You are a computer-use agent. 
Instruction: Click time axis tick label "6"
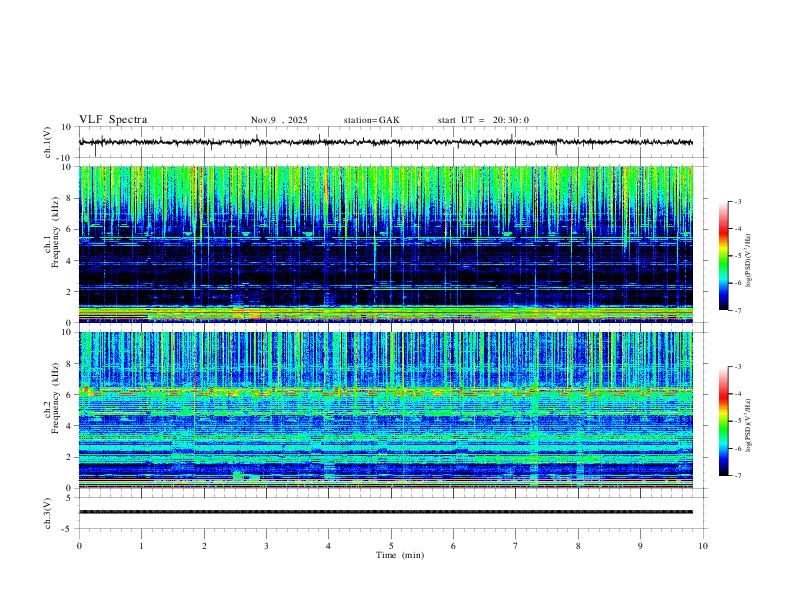click(x=453, y=546)
